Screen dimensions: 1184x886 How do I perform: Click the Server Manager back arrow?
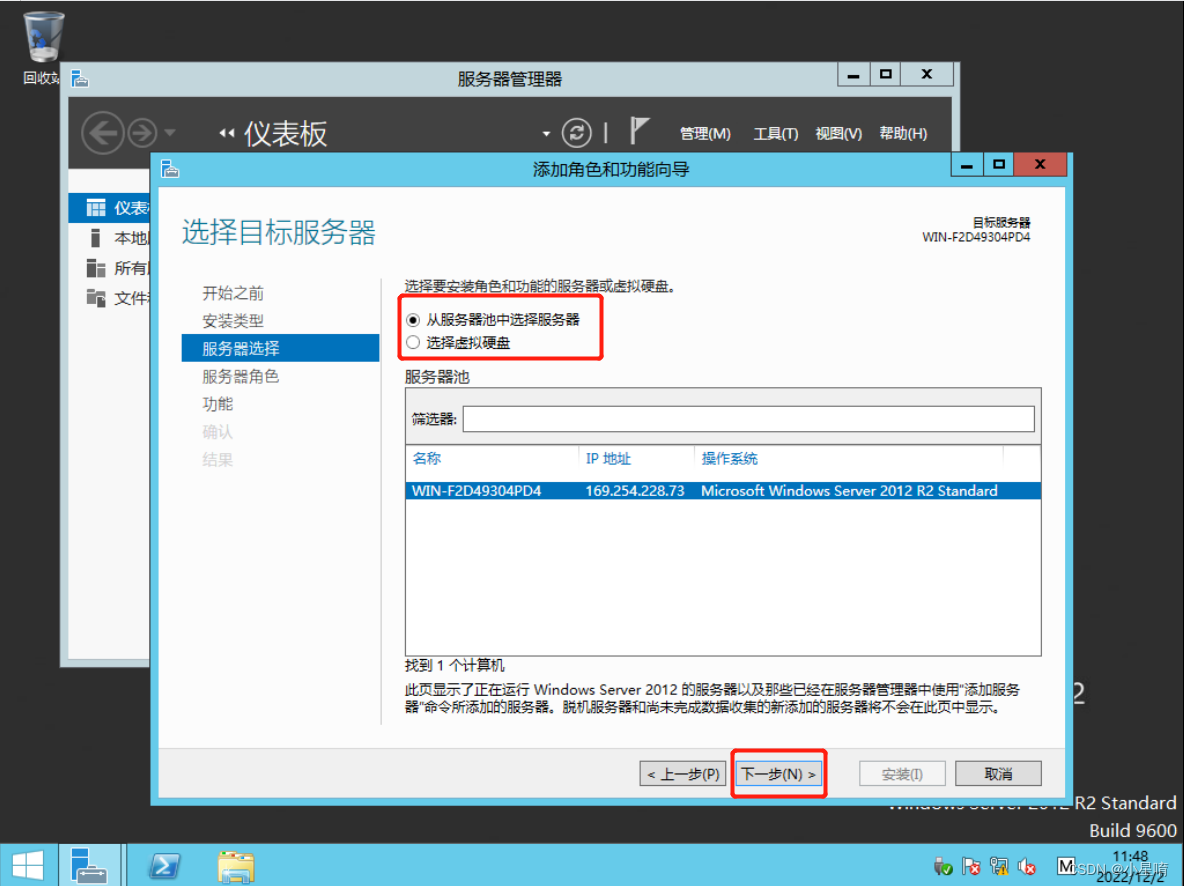coord(103,133)
